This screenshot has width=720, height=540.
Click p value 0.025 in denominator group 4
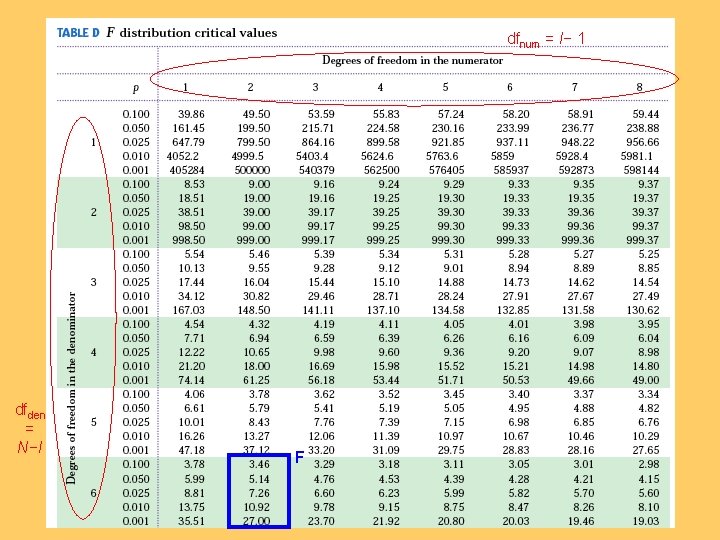(x=136, y=352)
